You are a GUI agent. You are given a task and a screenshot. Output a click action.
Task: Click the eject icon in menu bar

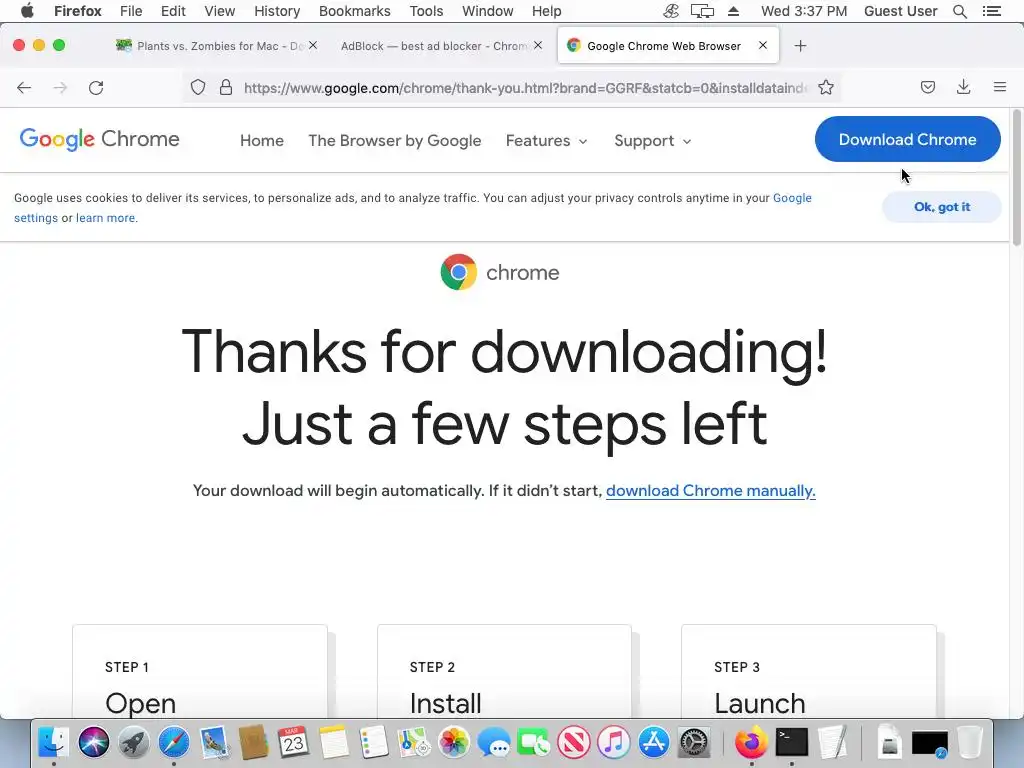tap(733, 11)
